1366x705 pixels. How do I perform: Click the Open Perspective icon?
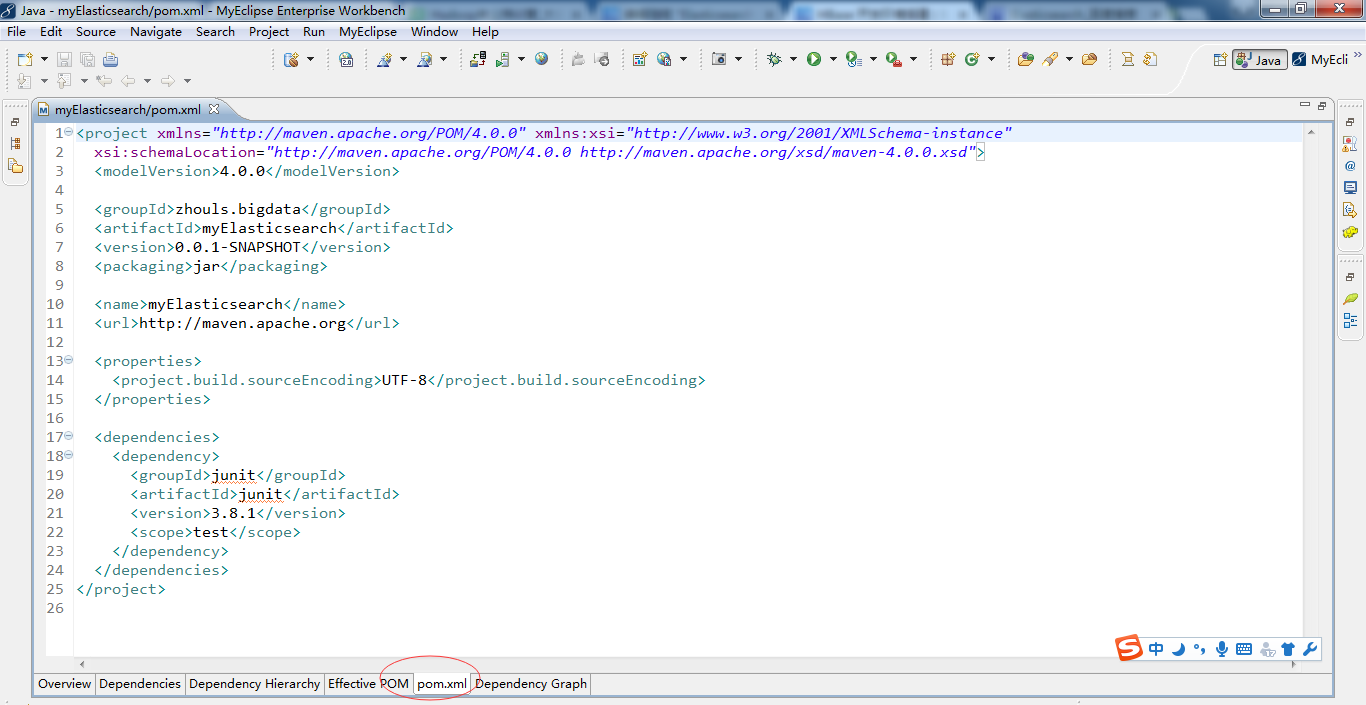tap(1221, 60)
